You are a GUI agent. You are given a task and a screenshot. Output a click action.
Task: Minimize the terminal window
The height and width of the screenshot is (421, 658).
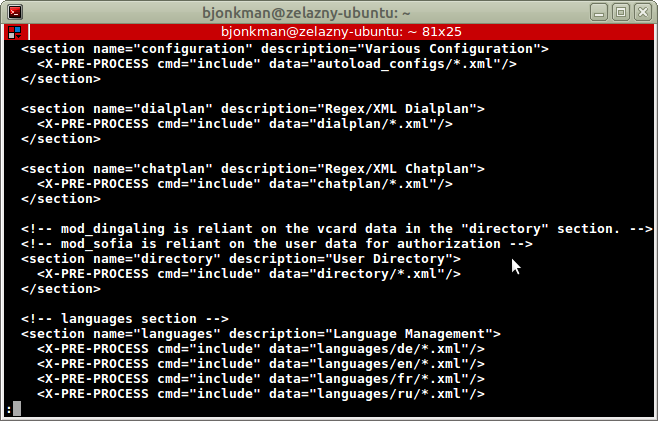[x=597, y=12]
